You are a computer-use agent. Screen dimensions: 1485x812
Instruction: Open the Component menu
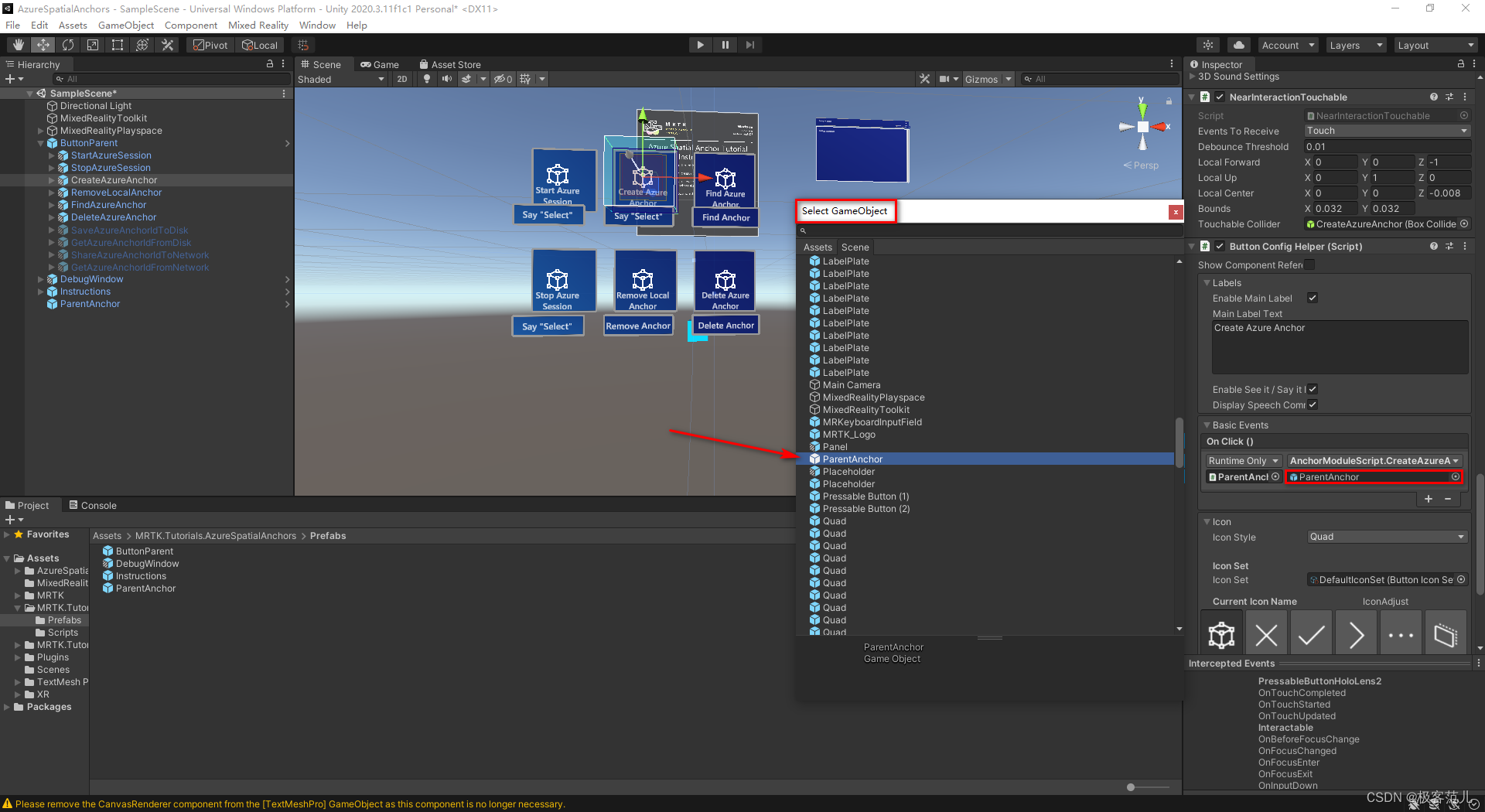(x=191, y=25)
